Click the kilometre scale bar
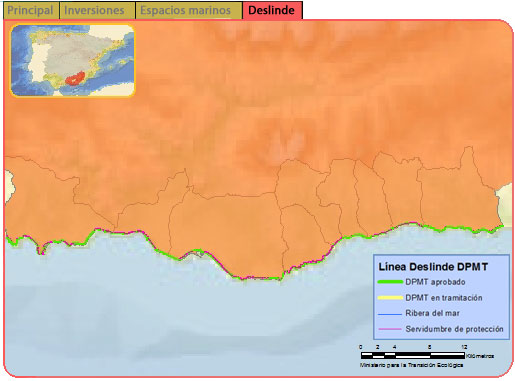 coord(413,355)
